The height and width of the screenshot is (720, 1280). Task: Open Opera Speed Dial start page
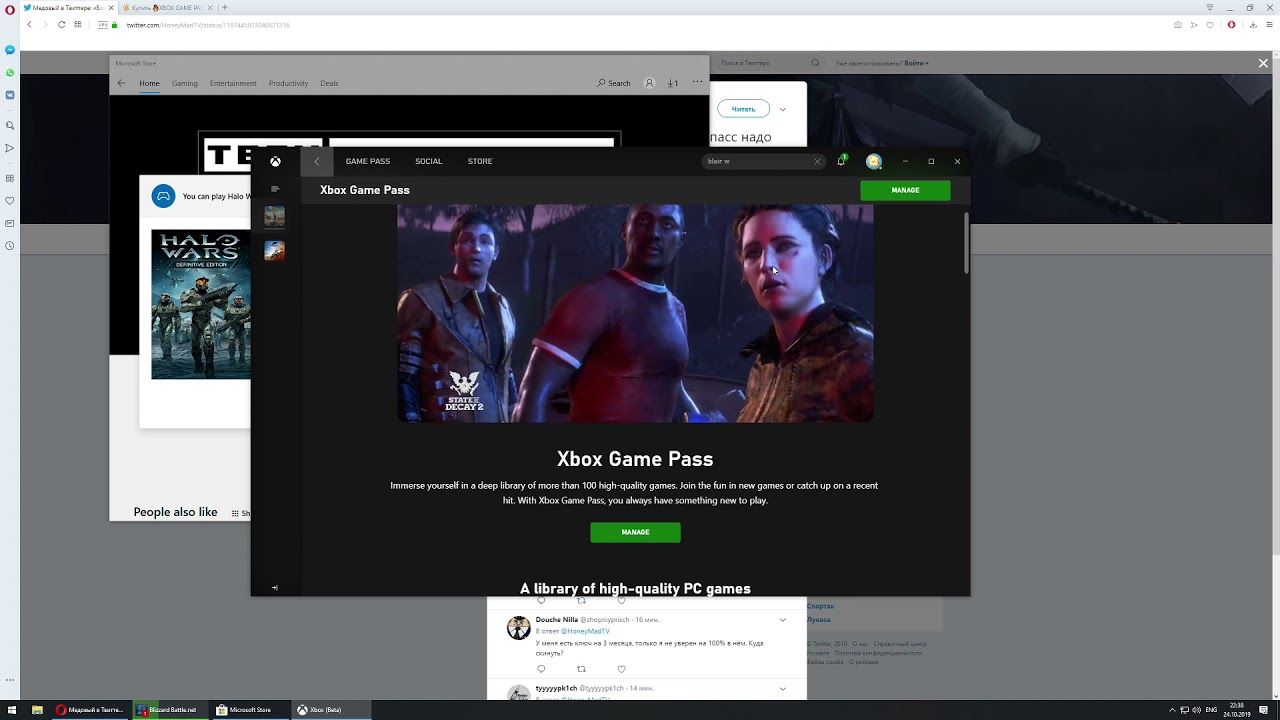(78, 25)
